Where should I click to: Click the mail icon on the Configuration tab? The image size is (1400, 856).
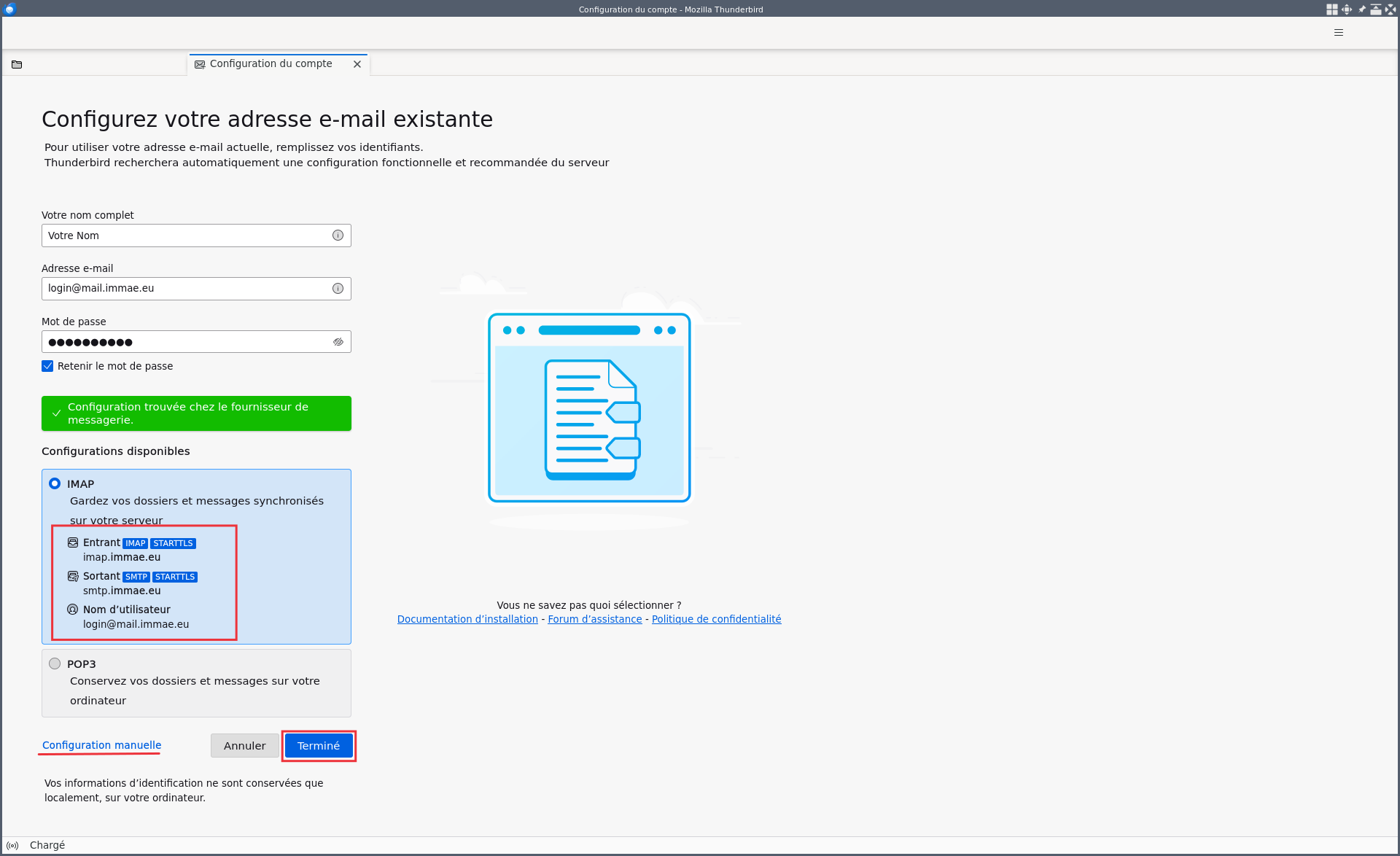pyautogui.click(x=200, y=64)
